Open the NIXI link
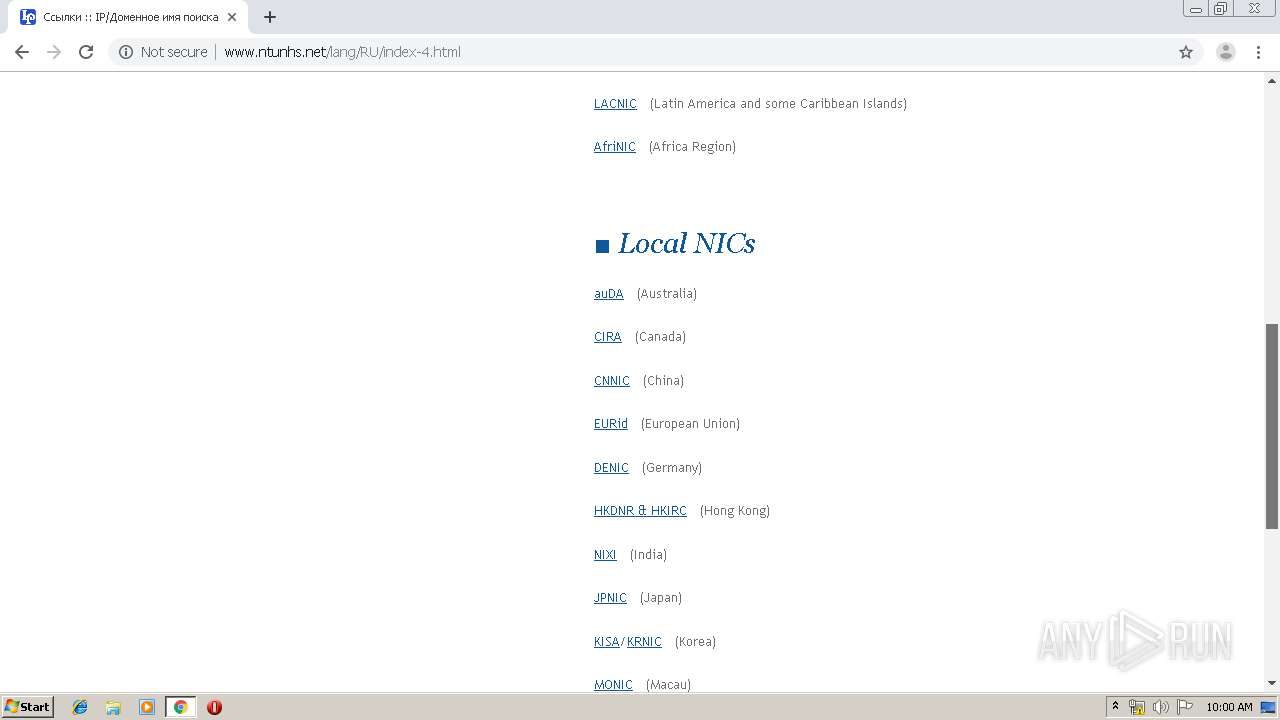The height and width of the screenshot is (720, 1280). [x=605, y=554]
